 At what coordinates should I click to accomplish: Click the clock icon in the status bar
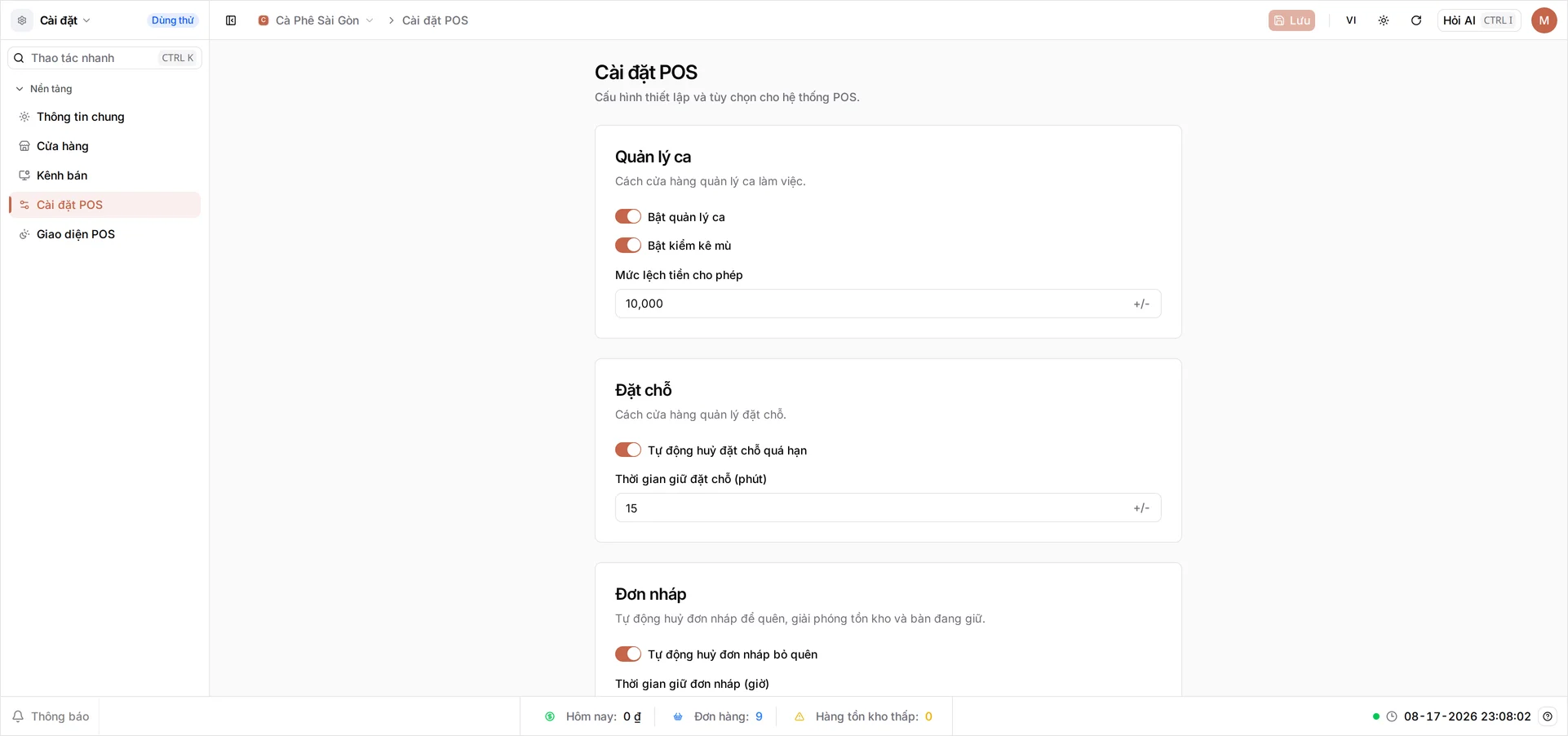[x=1392, y=716]
